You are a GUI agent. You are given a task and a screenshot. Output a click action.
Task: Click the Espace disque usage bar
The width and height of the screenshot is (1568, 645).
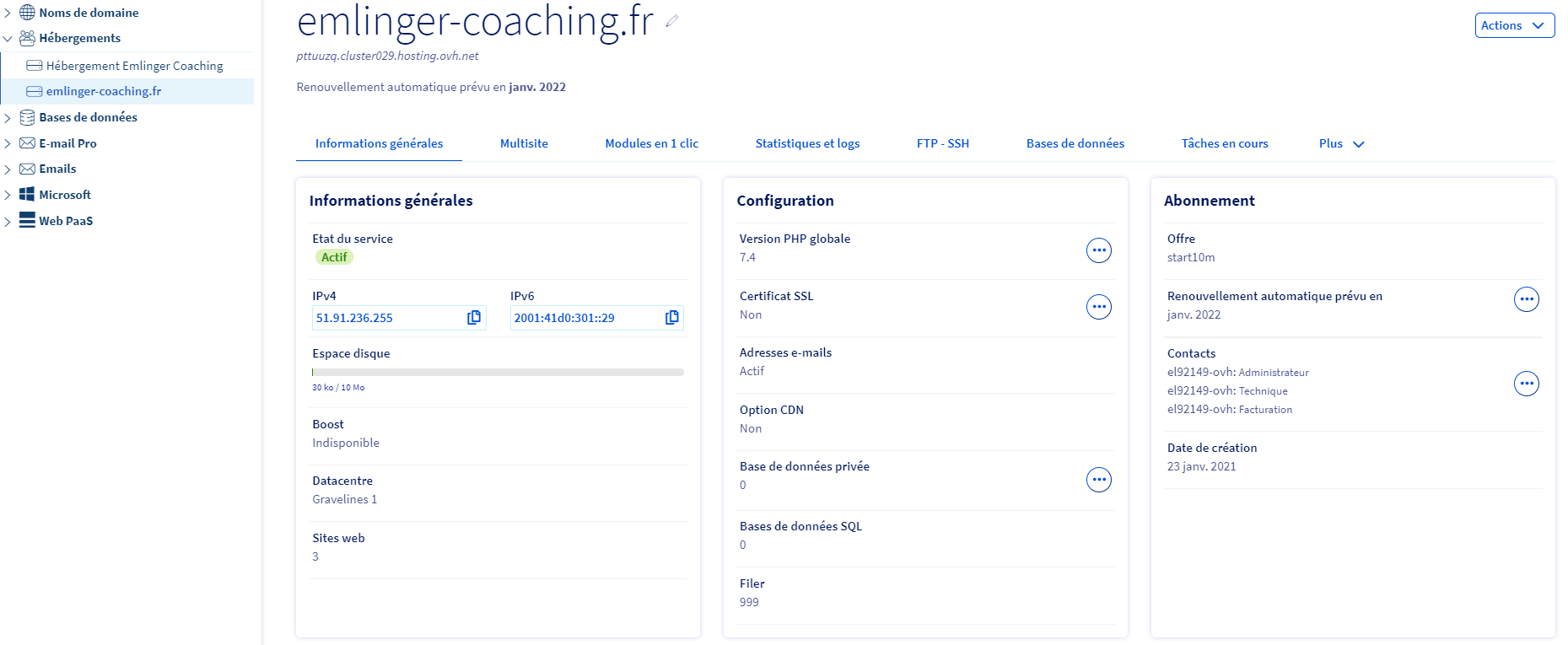(x=498, y=372)
